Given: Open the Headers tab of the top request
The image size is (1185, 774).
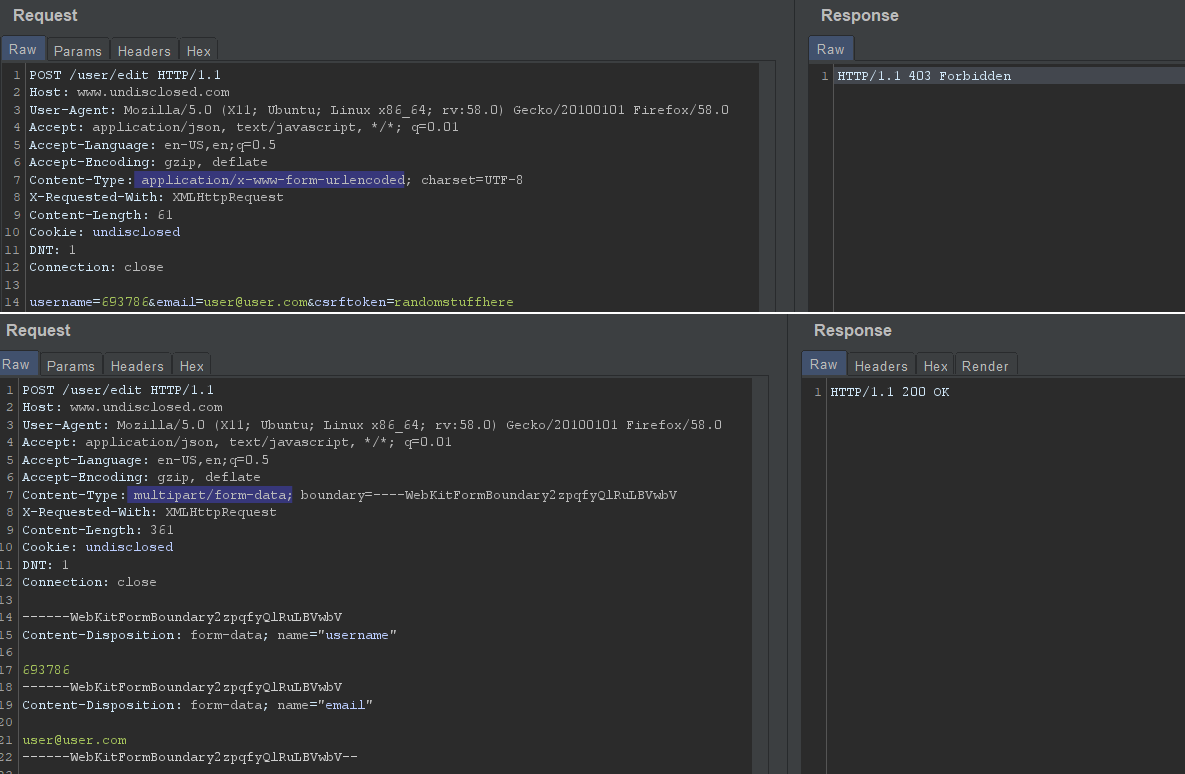Looking at the screenshot, I should point(144,50).
